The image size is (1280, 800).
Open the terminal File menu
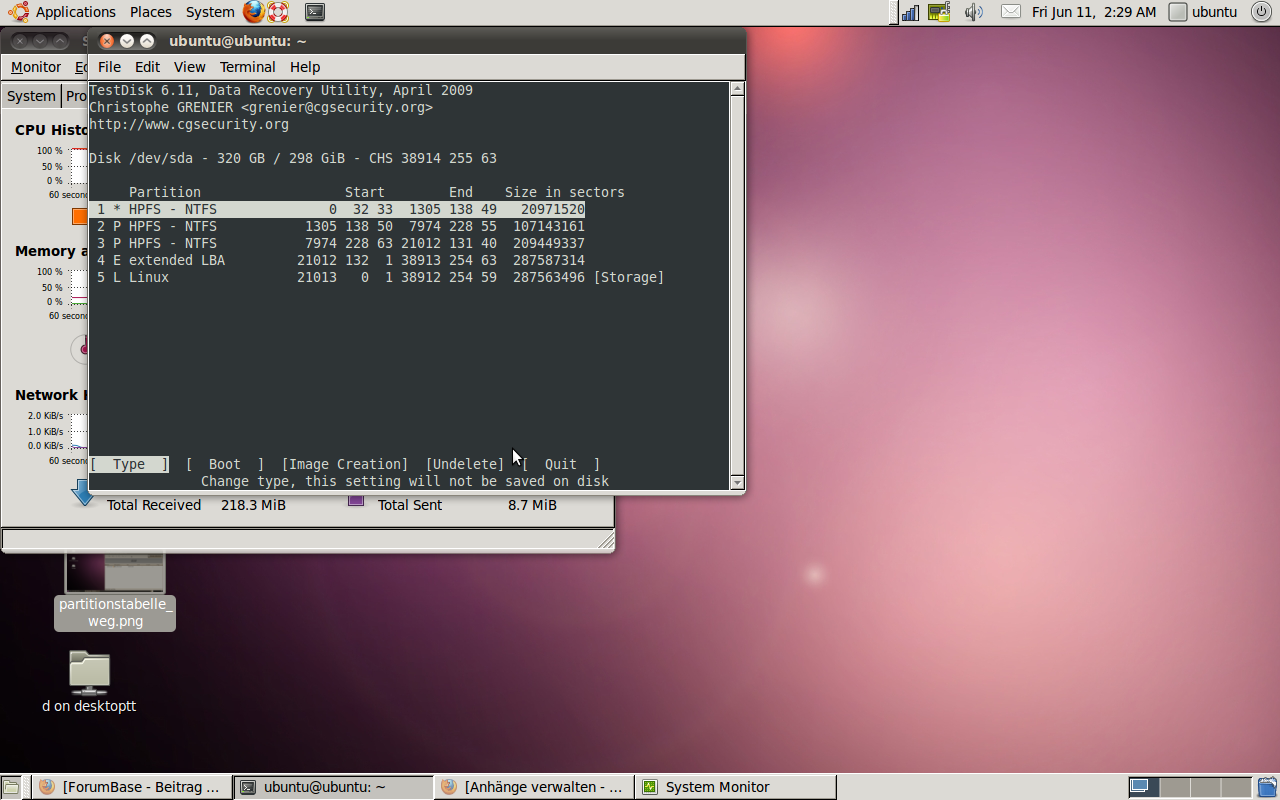tap(109, 67)
